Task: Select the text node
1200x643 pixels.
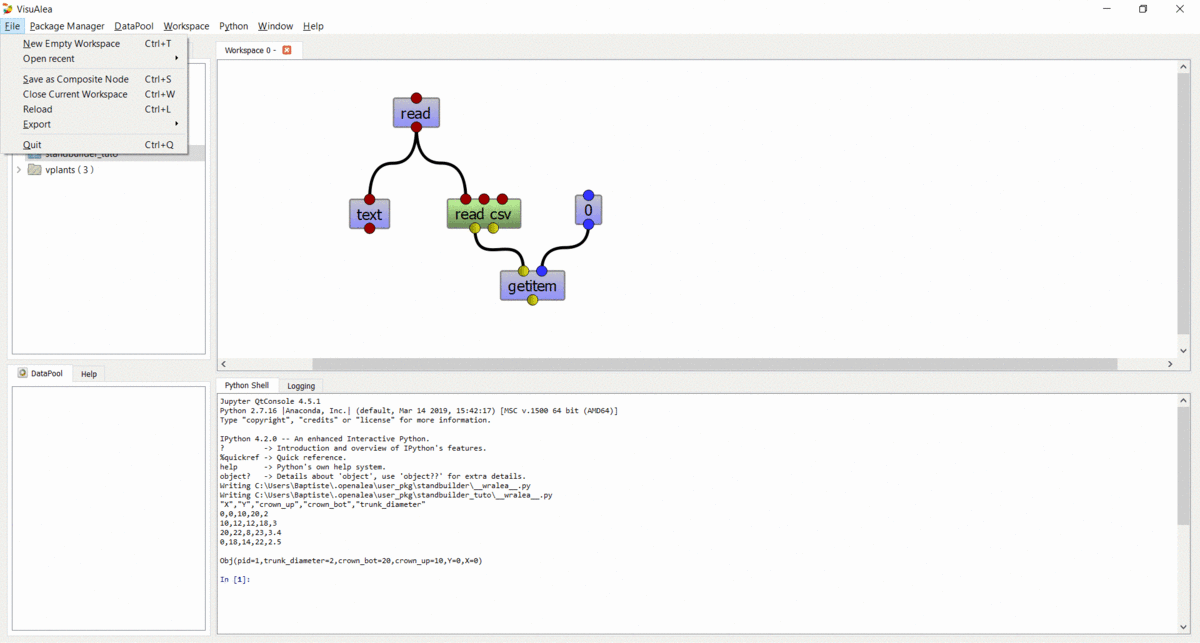Action: (369, 214)
